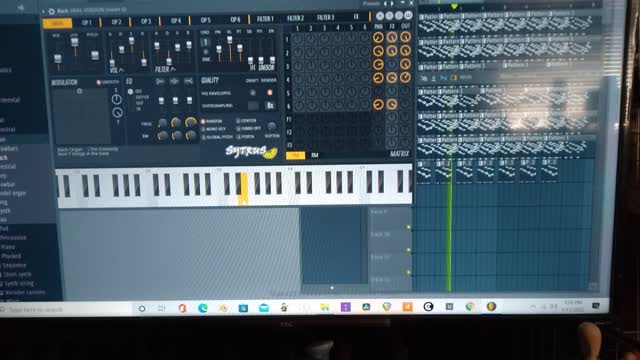Select the next preset arrow
Screen dimensions: 640x360
pos(392,4)
